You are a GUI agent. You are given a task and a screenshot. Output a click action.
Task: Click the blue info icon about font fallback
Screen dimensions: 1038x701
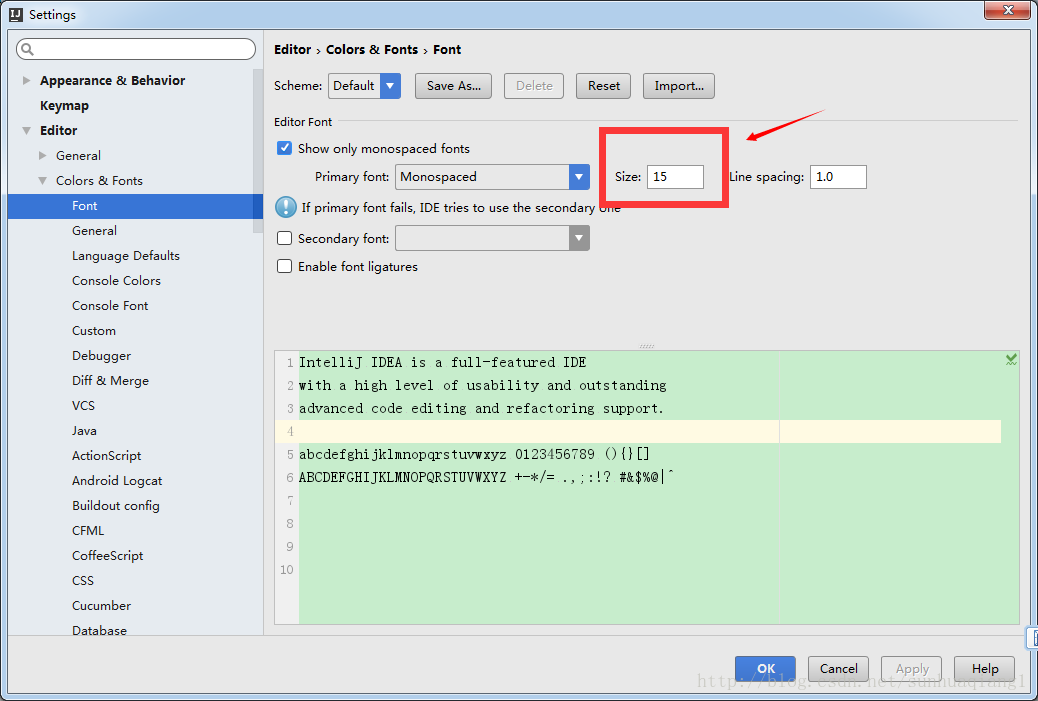pyautogui.click(x=285, y=208)
